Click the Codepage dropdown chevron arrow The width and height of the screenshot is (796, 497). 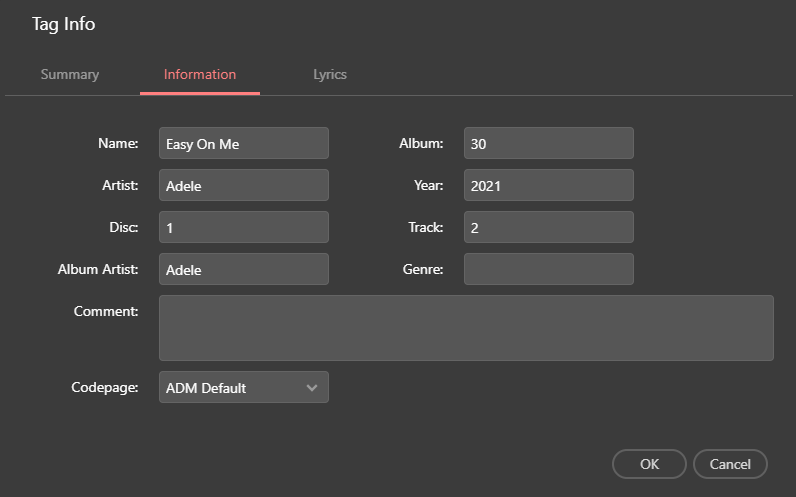pyautogui.click(x=312, y=388)
